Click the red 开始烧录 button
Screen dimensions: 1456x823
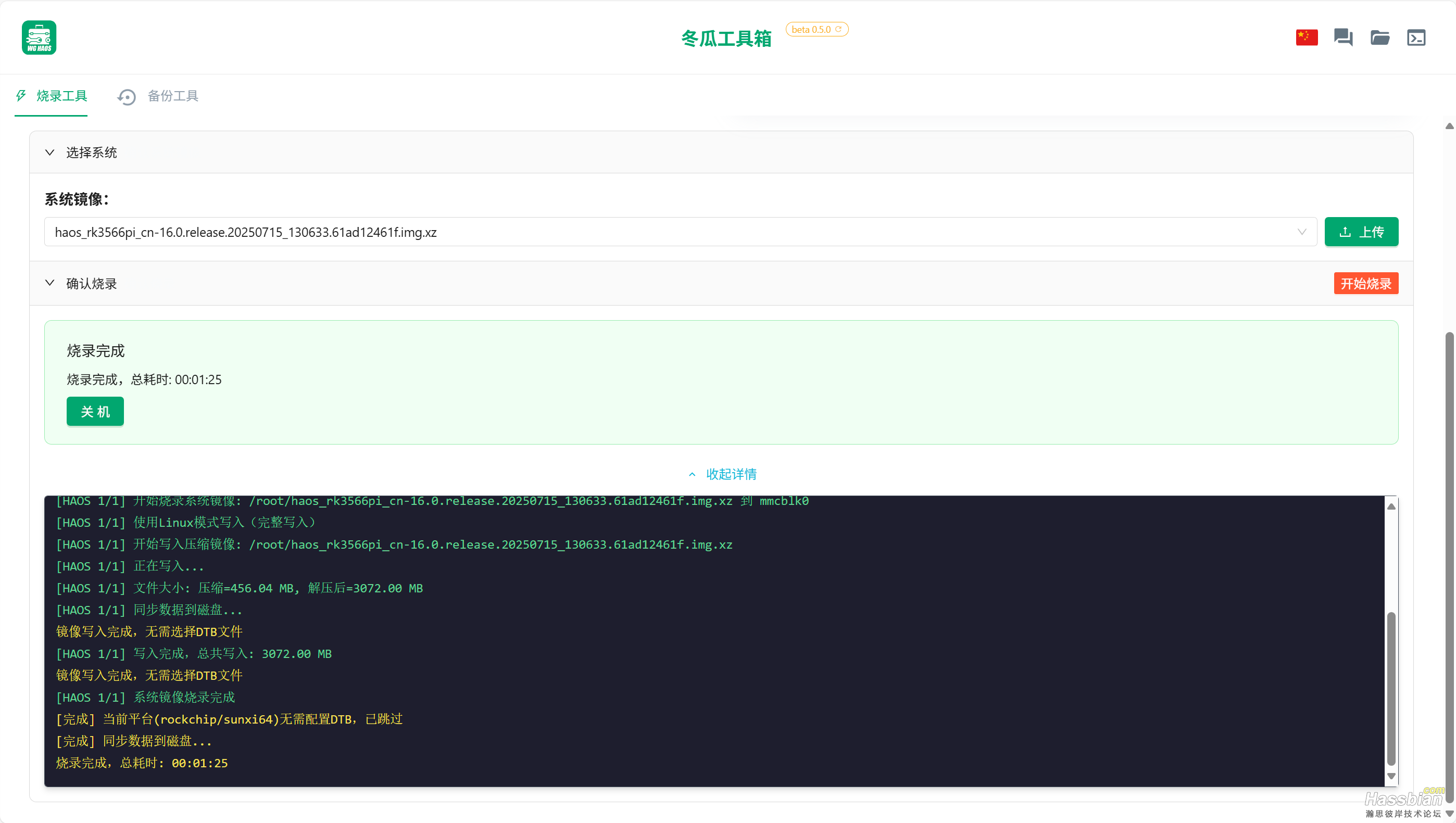[x=1365, y=283]
